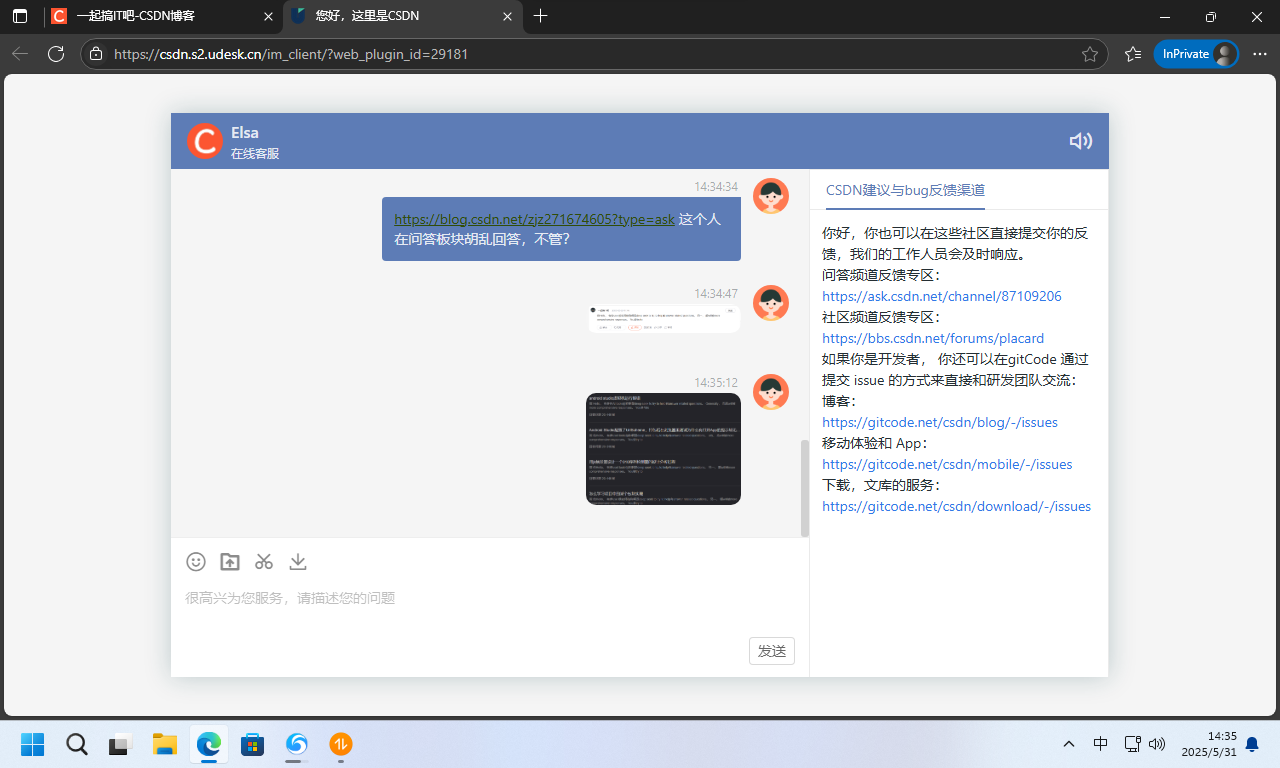Click the agent name Elsa
Viewport: 1280px width, 768px height.
coord(245,133)
